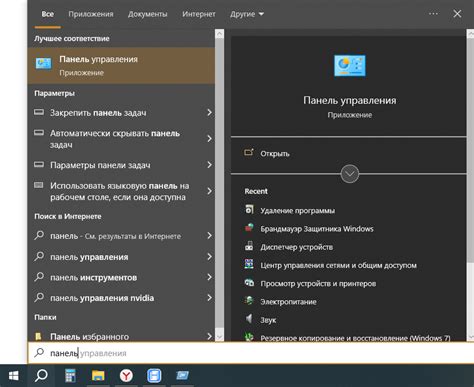This screenshot has height=387, width=474.
Task: Expand arrow for Панель избранного folder
Action: [x=209, y=336]
